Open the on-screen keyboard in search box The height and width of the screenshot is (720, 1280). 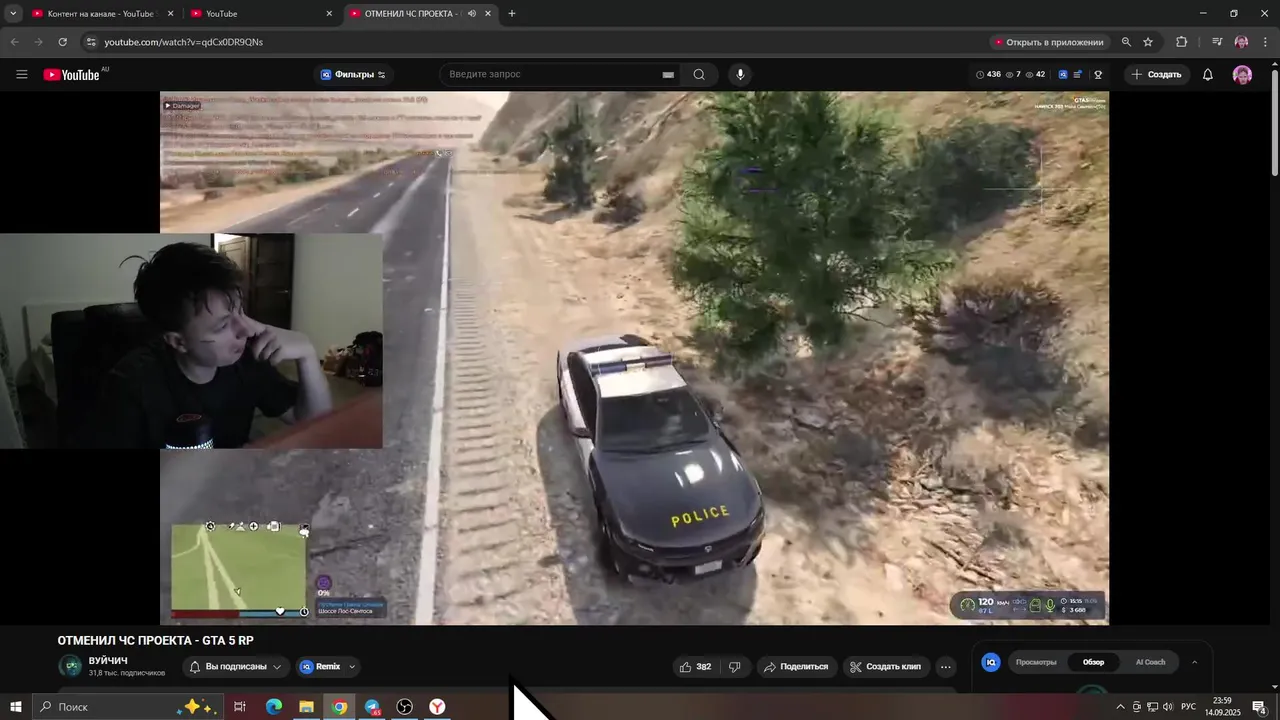pos(668,74)
